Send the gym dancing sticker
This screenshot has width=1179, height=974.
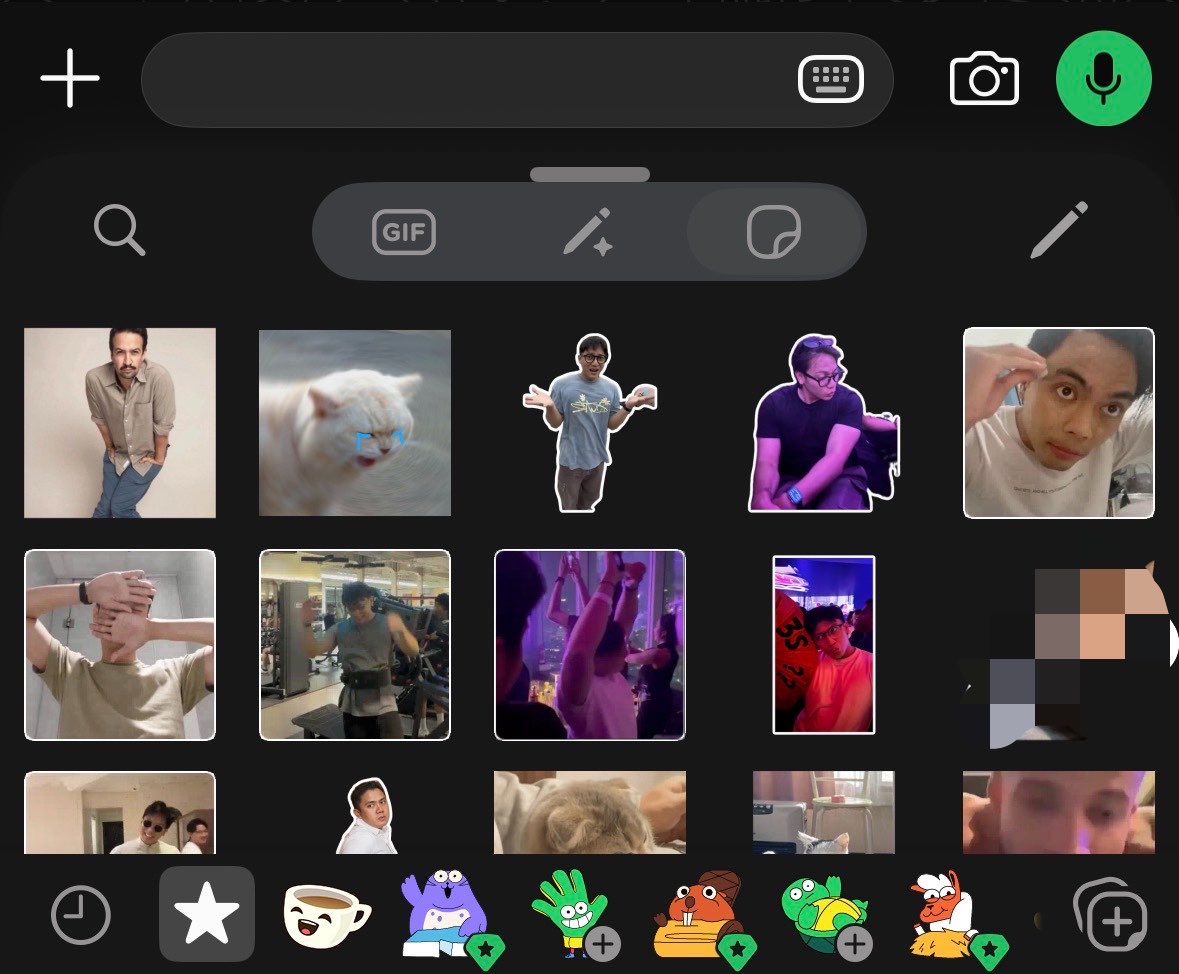[355, 645]
